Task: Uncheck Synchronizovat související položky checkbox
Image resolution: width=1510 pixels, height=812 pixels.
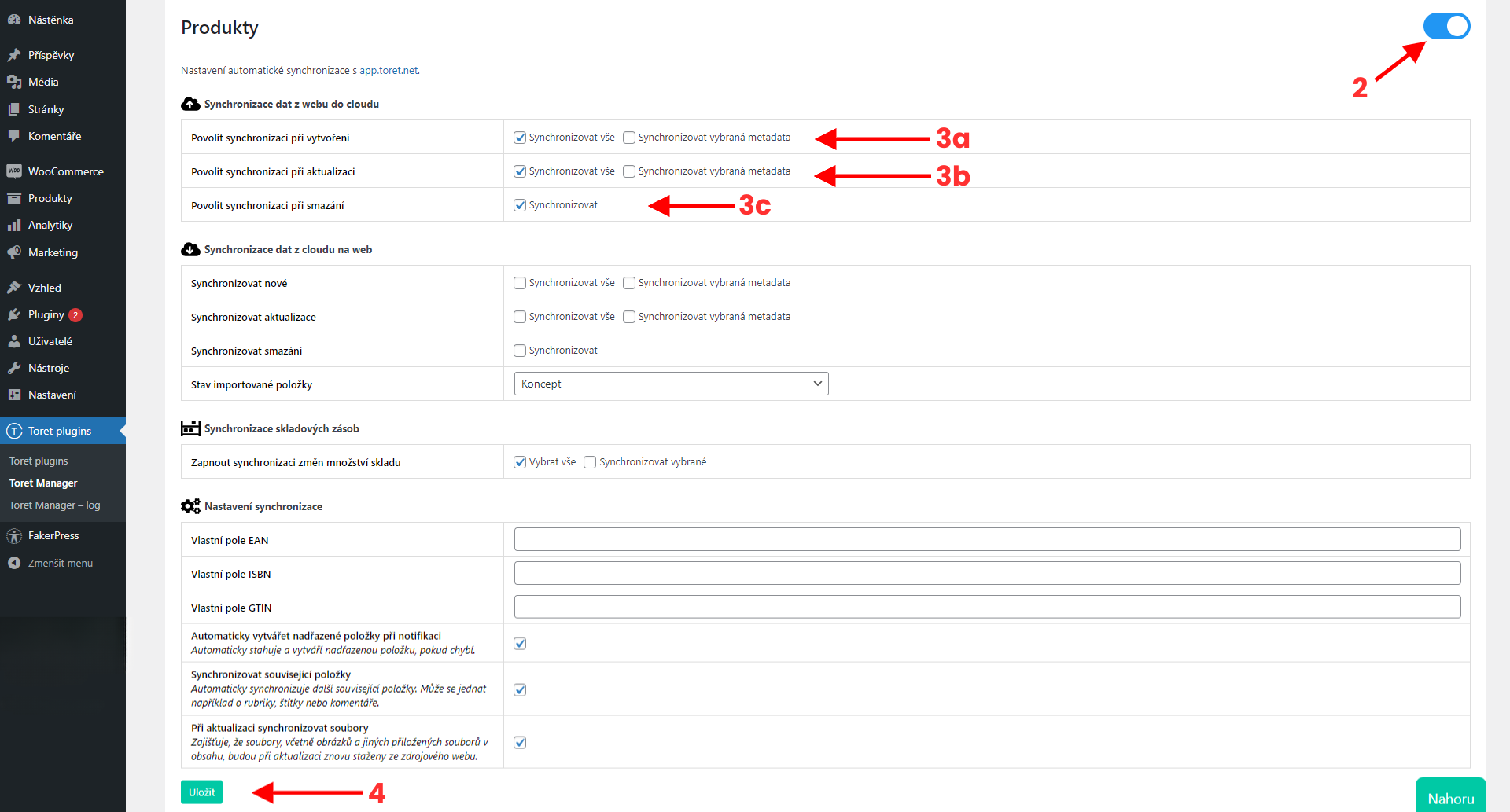Action: pos(520,689)
